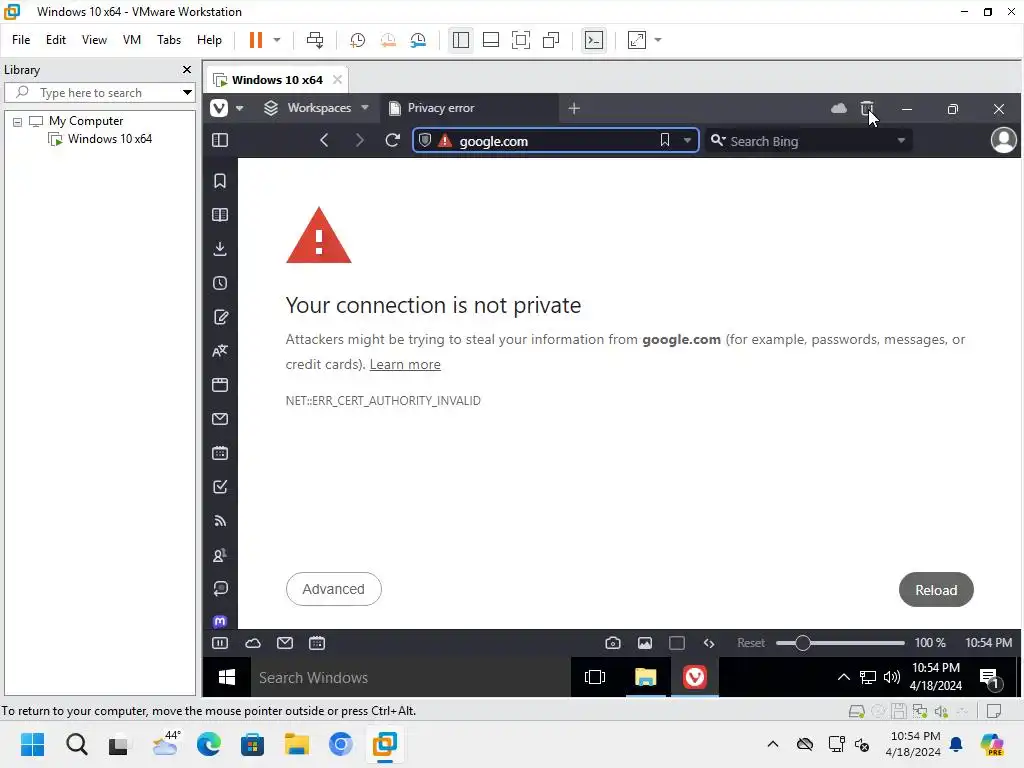
Task: Open the Vivaldi main menu icon
Action: coord(219,108)
